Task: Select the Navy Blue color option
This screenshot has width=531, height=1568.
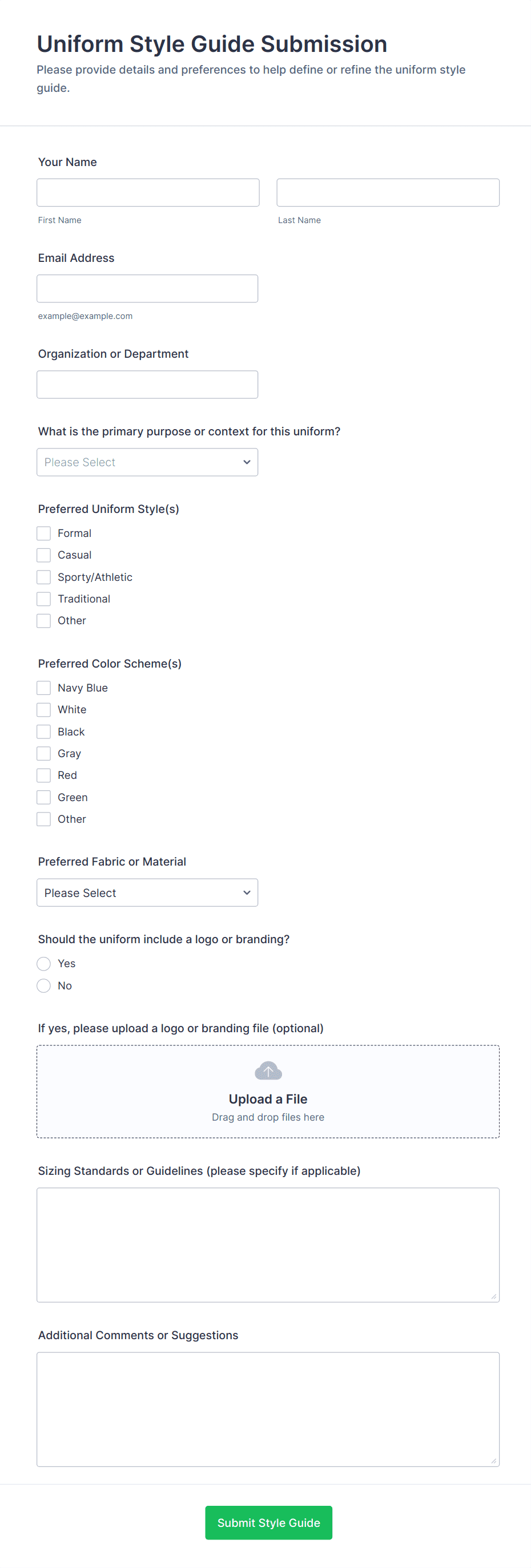Action: (44, 688)
